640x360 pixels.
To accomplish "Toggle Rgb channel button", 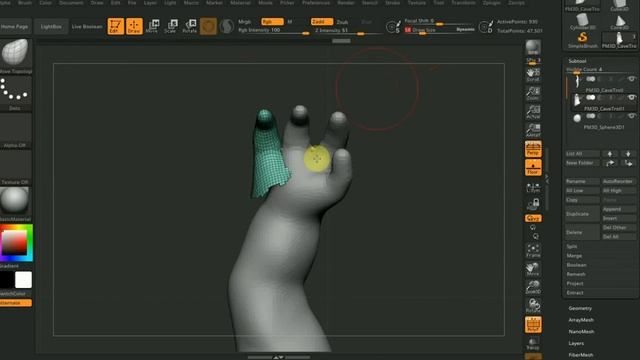I will click(x=272, y=22).
